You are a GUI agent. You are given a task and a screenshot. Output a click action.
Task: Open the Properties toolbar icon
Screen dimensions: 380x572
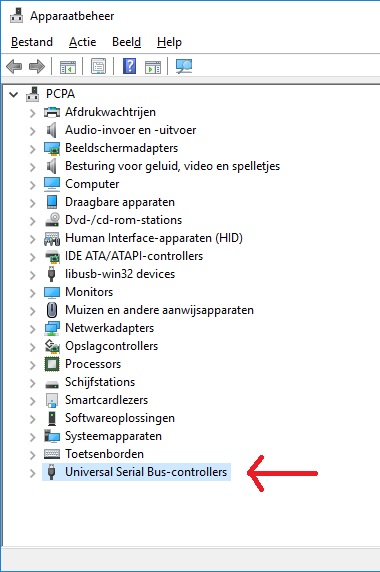point(98,66)
